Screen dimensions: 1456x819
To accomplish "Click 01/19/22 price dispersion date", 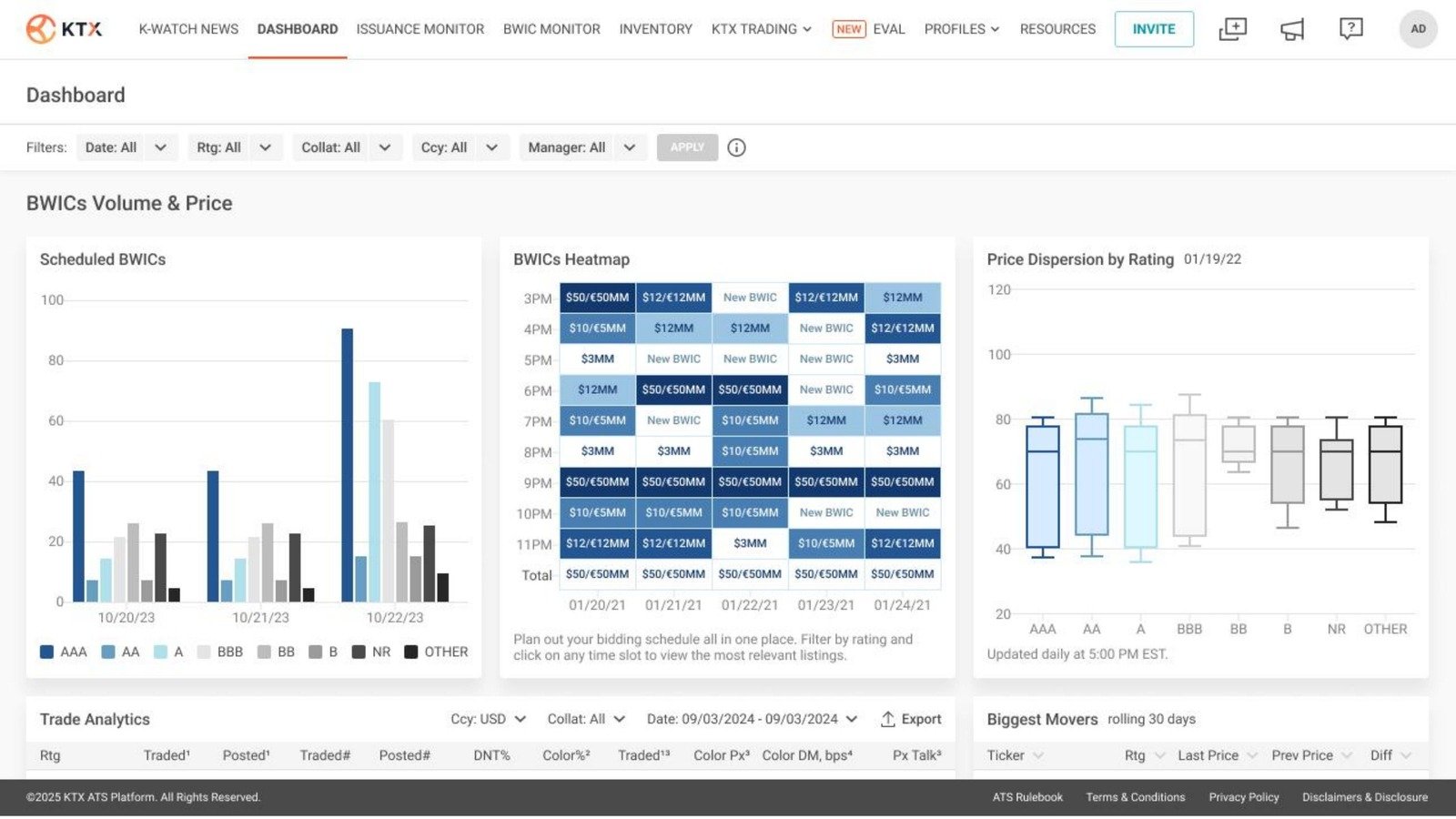I will [x=1212, y=259].
